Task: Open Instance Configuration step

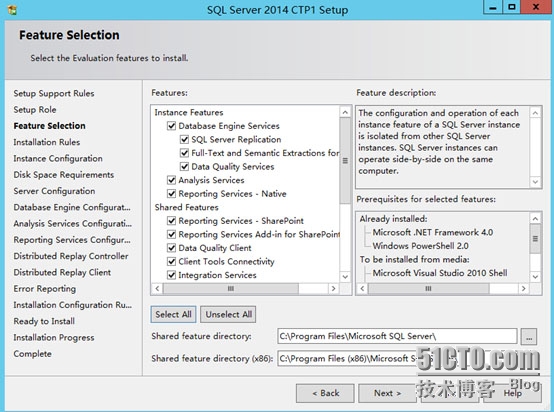Action: (58, 159)
